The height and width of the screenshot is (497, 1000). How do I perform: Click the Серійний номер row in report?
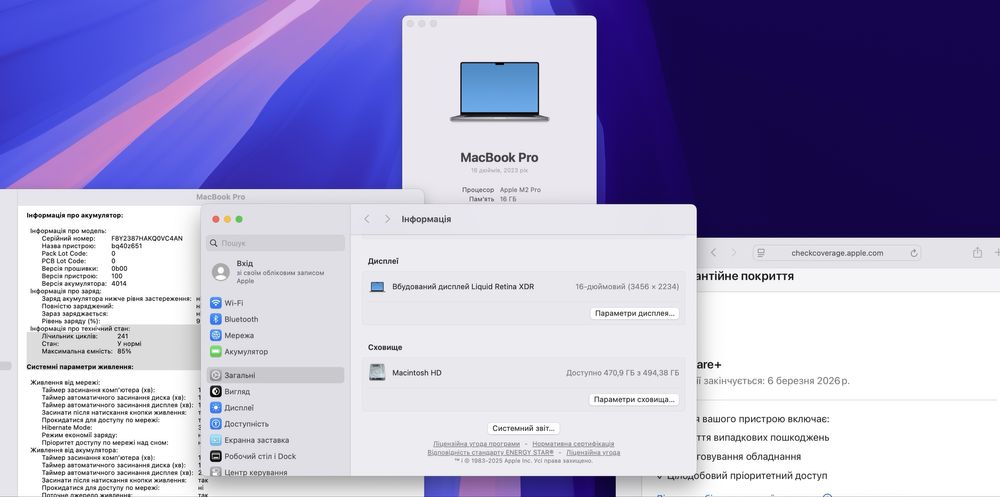pyautogui.click(x=112, y=238)
